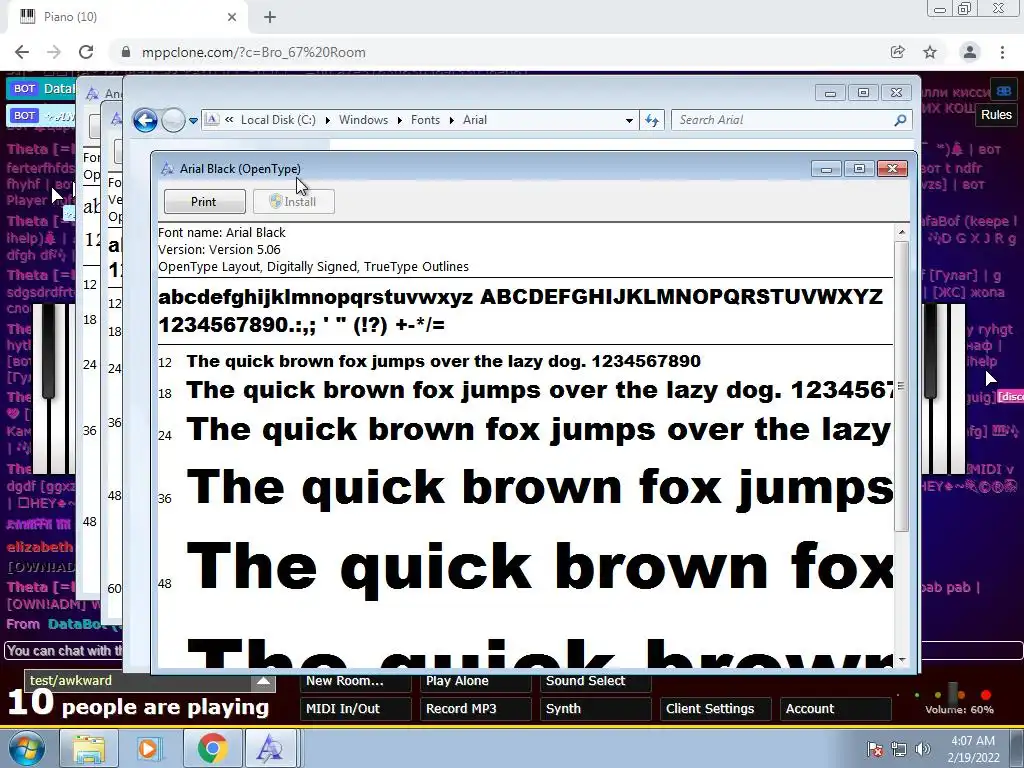
Task: Click the speaker volume tray icon
Action: point(923,749)
